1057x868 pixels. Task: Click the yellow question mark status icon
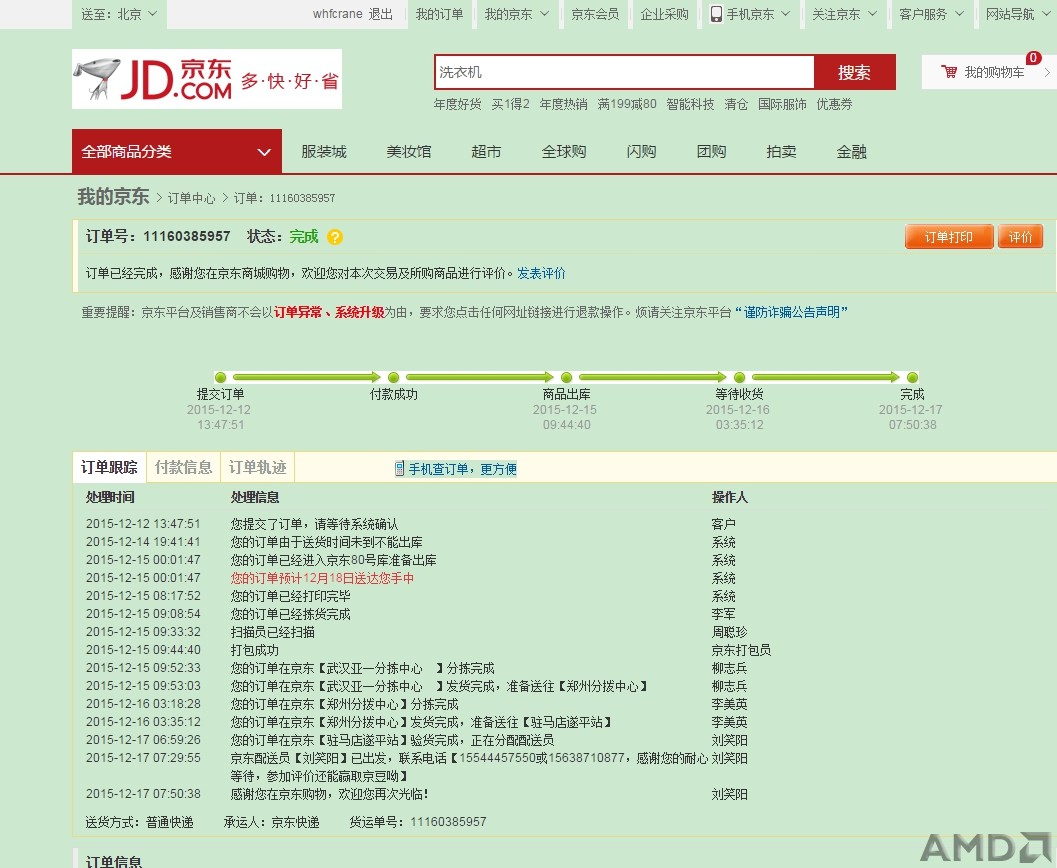click(334, 237)
